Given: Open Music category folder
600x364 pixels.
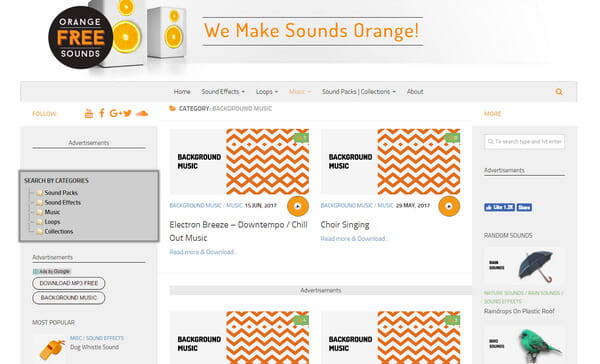Looking at the screenshot, I should click(52, 212).
